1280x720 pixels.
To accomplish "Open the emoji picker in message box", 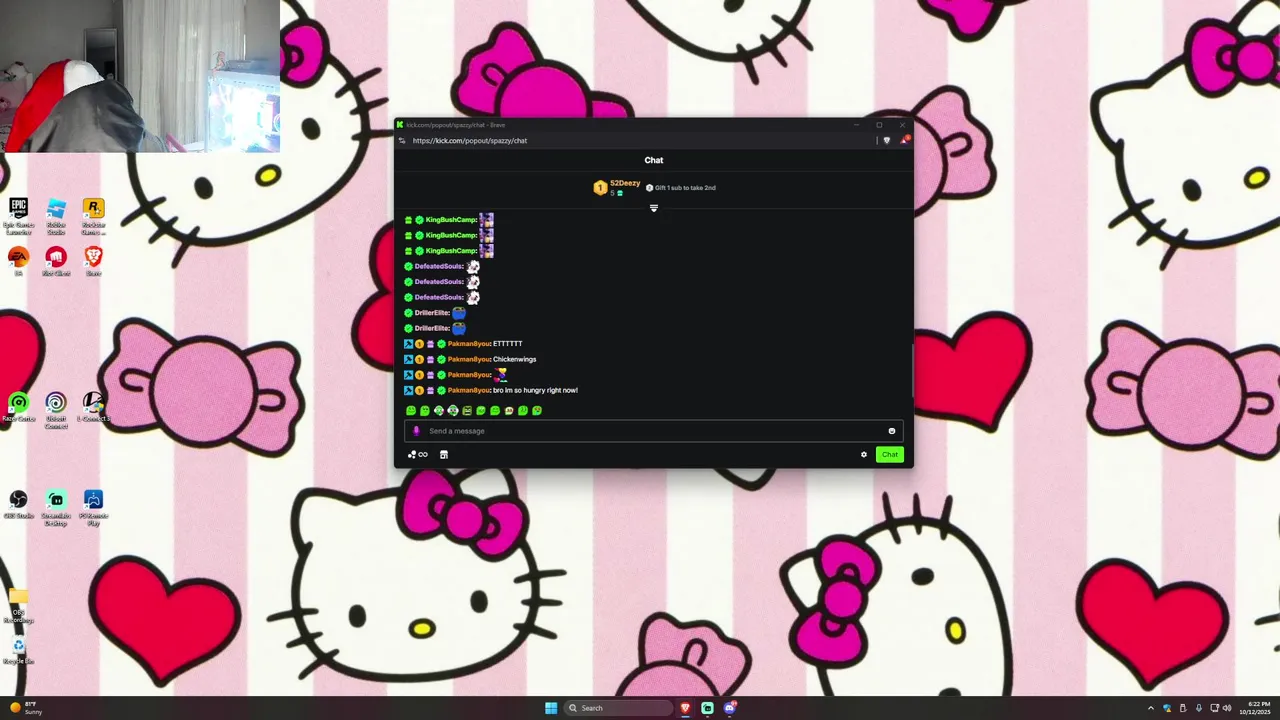I will pos(892,431).
